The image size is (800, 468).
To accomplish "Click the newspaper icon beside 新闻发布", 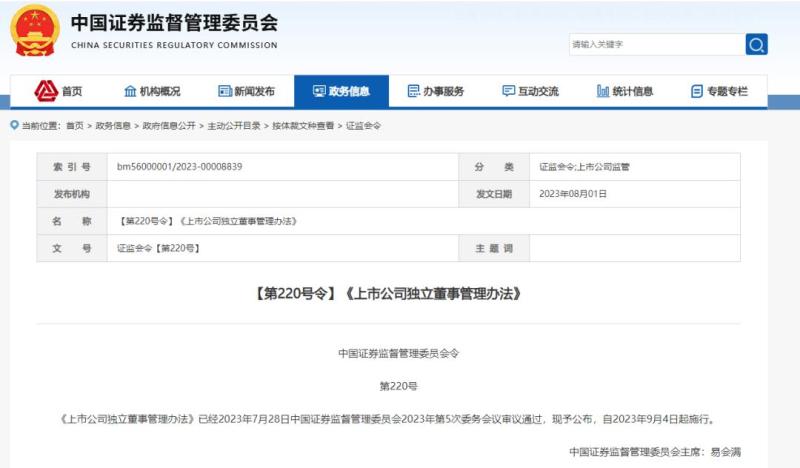I will (x=225, y=91).
